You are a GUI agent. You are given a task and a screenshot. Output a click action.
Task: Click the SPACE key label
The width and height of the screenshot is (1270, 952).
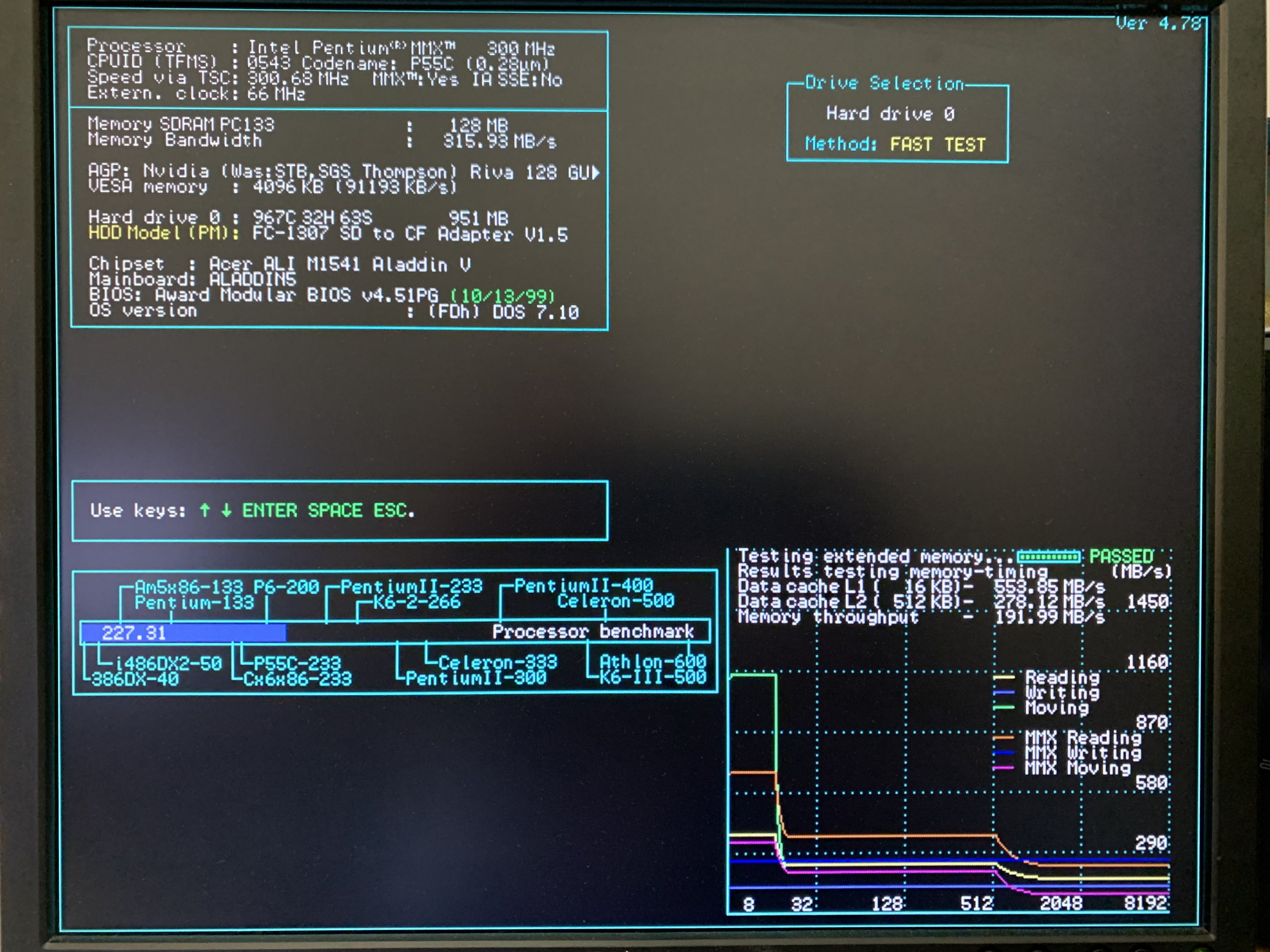(335, 510)
